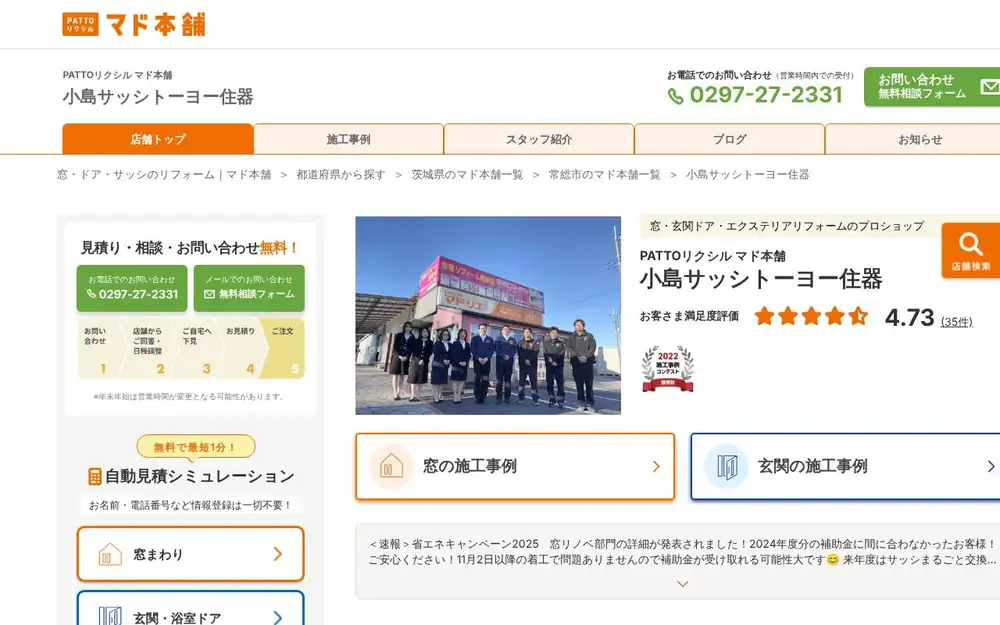Click breadcrumb 窓・ドア・サッシのリフォーム｜マド本舗

coord(164,175)
